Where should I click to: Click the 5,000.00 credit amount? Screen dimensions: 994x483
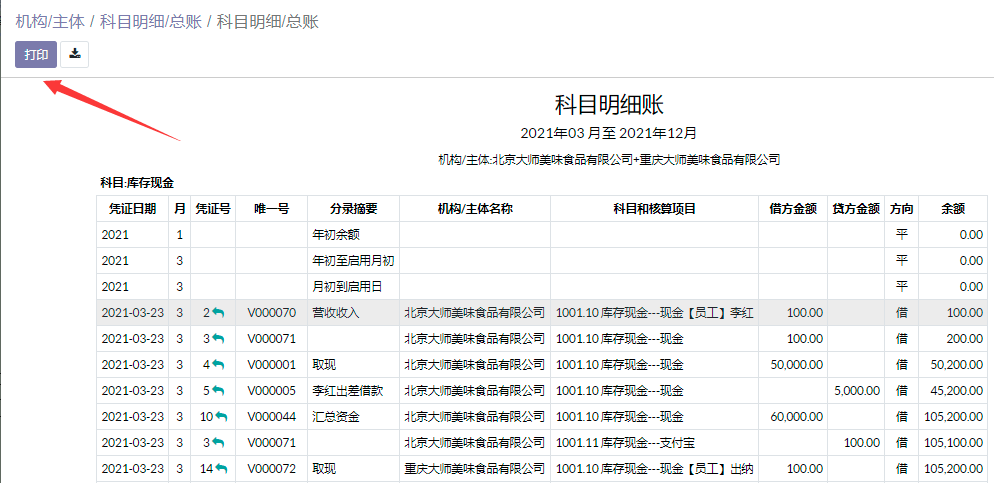pyautogui.click(x=858, y=390)
